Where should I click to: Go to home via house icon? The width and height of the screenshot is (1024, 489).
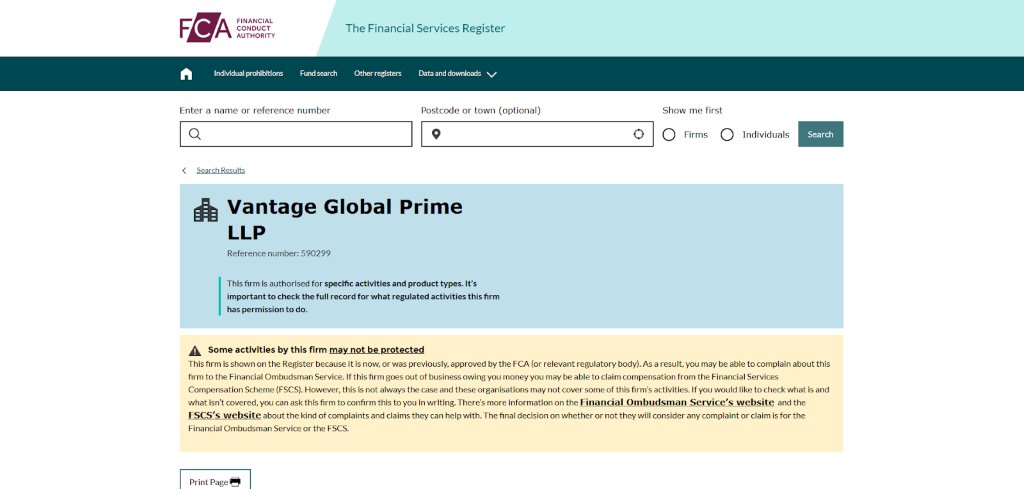coord(186,74)
